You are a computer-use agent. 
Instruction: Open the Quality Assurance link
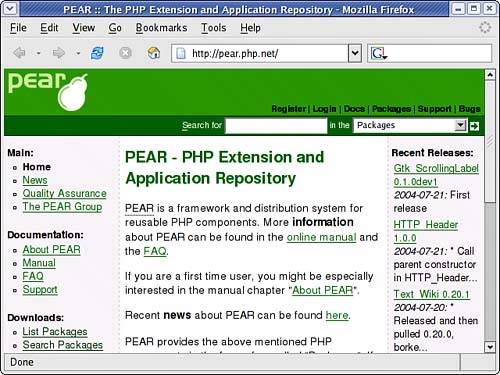[x=64, y=193]
